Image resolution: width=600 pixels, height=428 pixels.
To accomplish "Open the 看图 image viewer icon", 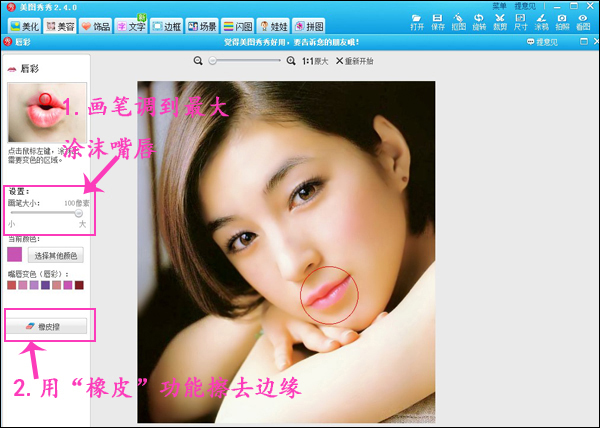I will coord(583,22).
